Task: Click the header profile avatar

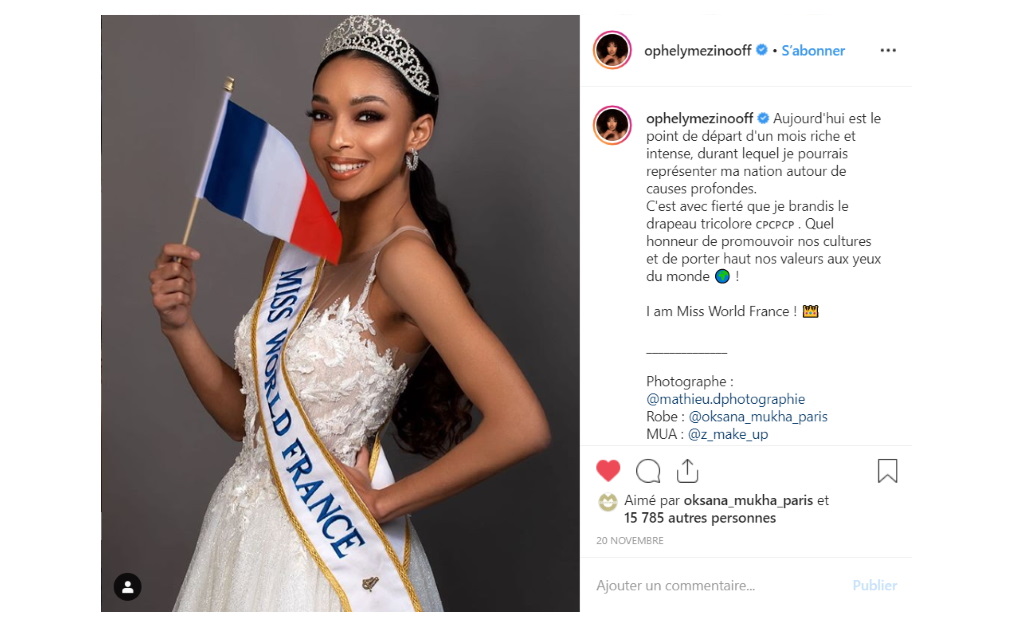Action: (x=612, y=50)
